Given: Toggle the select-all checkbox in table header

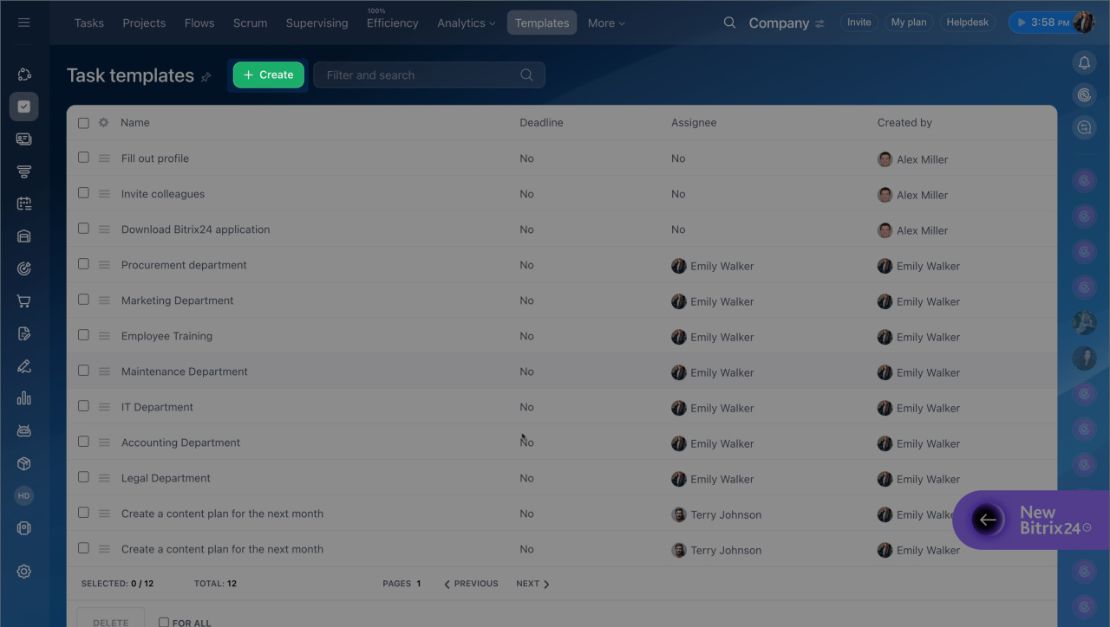Looking at the screenshot, I should [84, 123].
